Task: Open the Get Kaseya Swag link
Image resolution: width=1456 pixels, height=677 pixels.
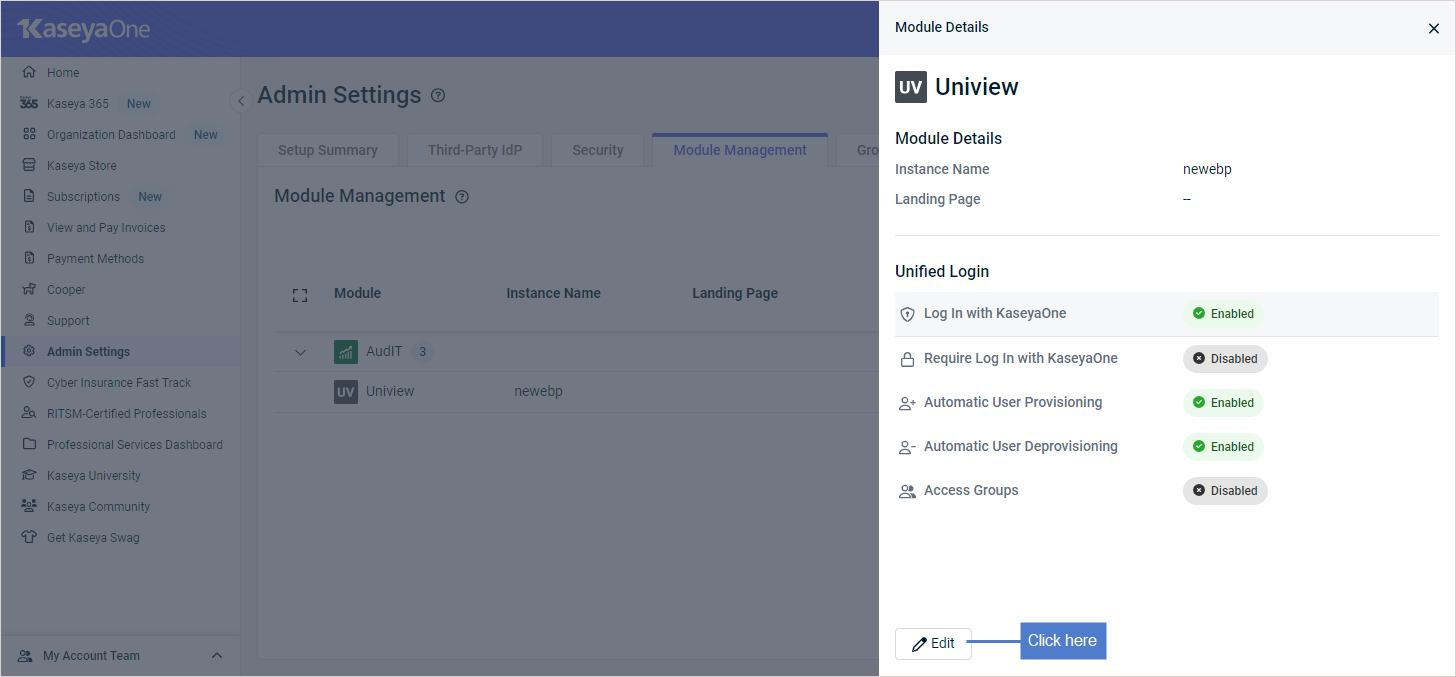Action: [93, 537]
